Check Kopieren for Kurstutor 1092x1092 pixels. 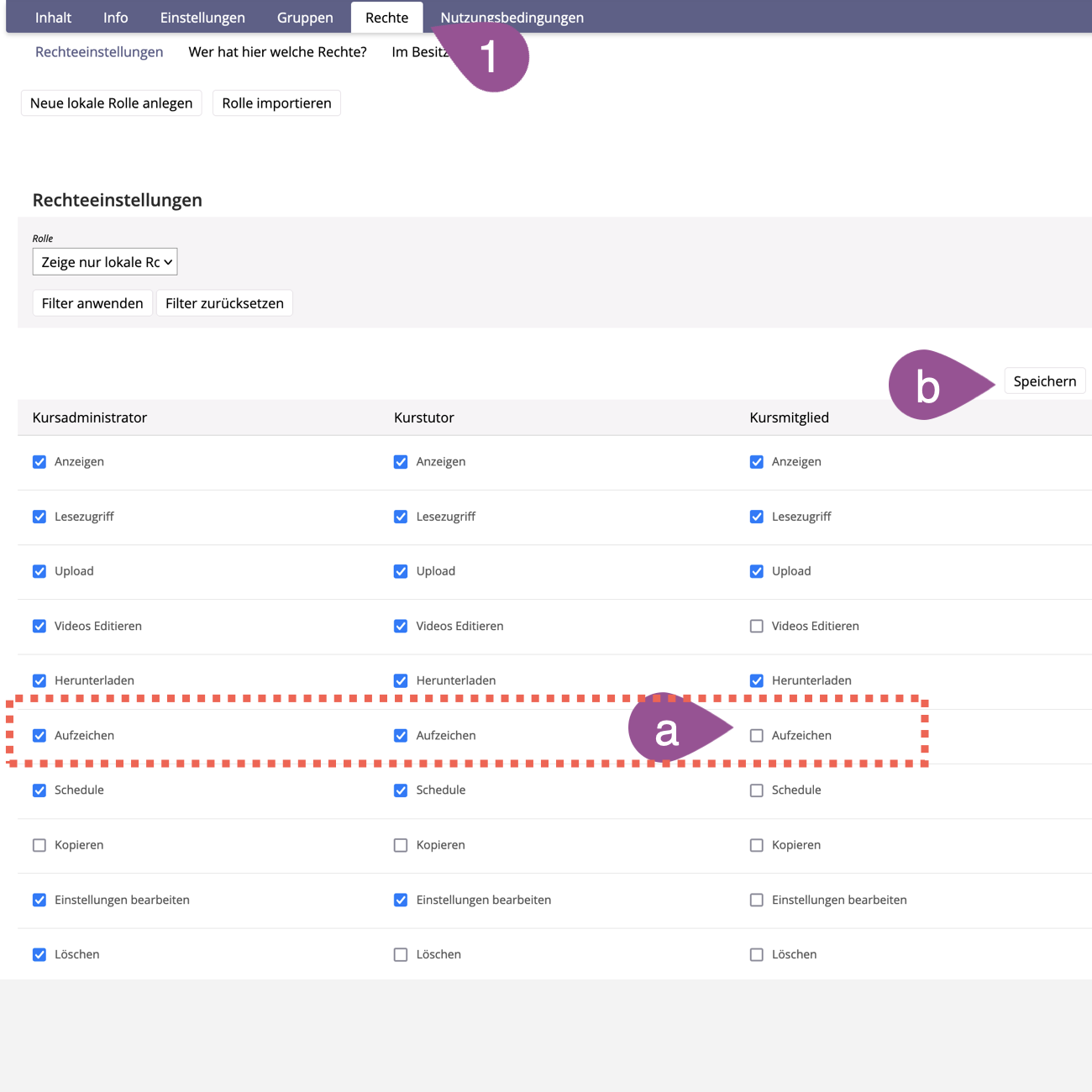(401, 846)
